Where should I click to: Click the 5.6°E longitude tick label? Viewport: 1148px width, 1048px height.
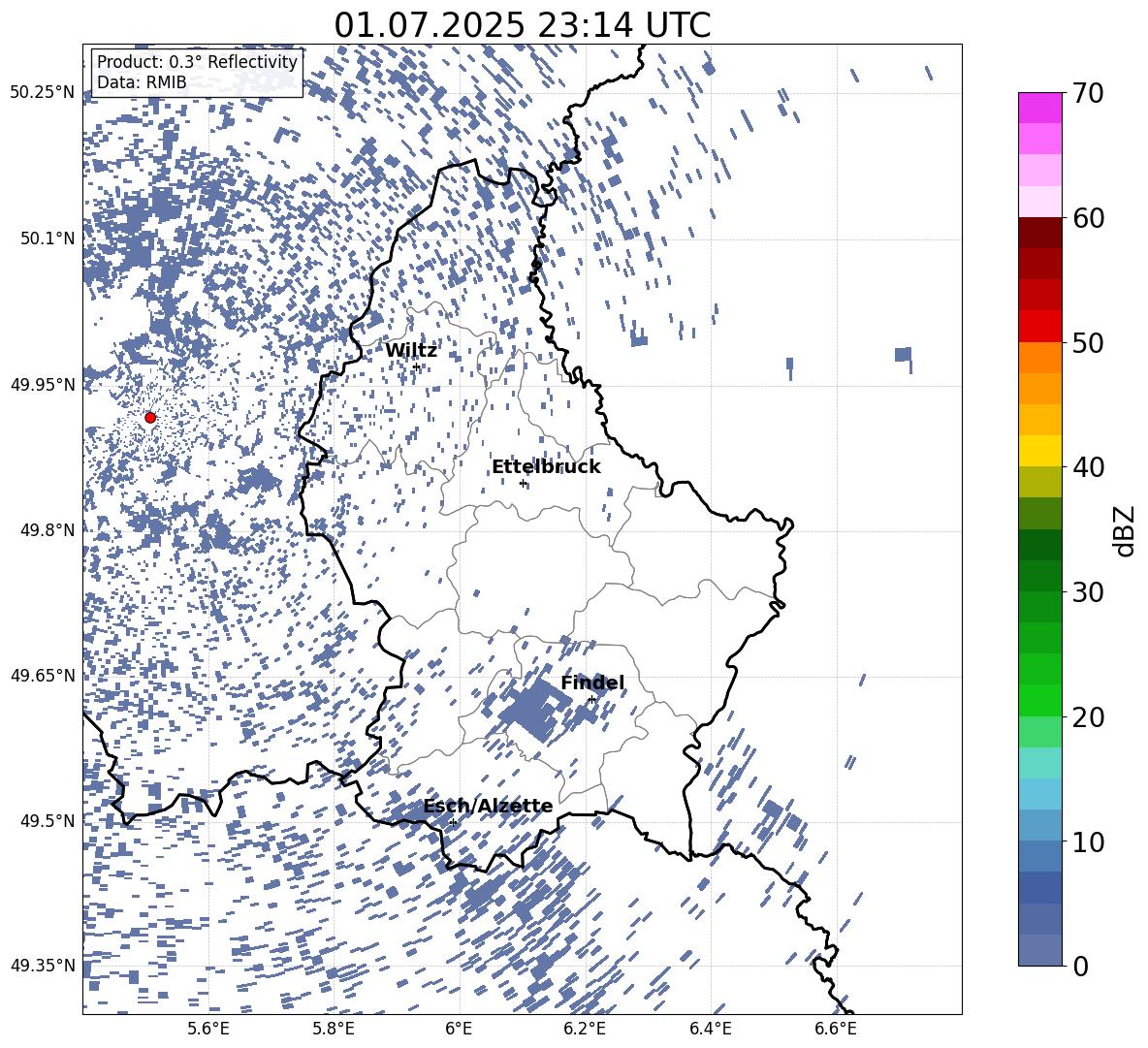pyautogui.click(x=207, y=1029)
